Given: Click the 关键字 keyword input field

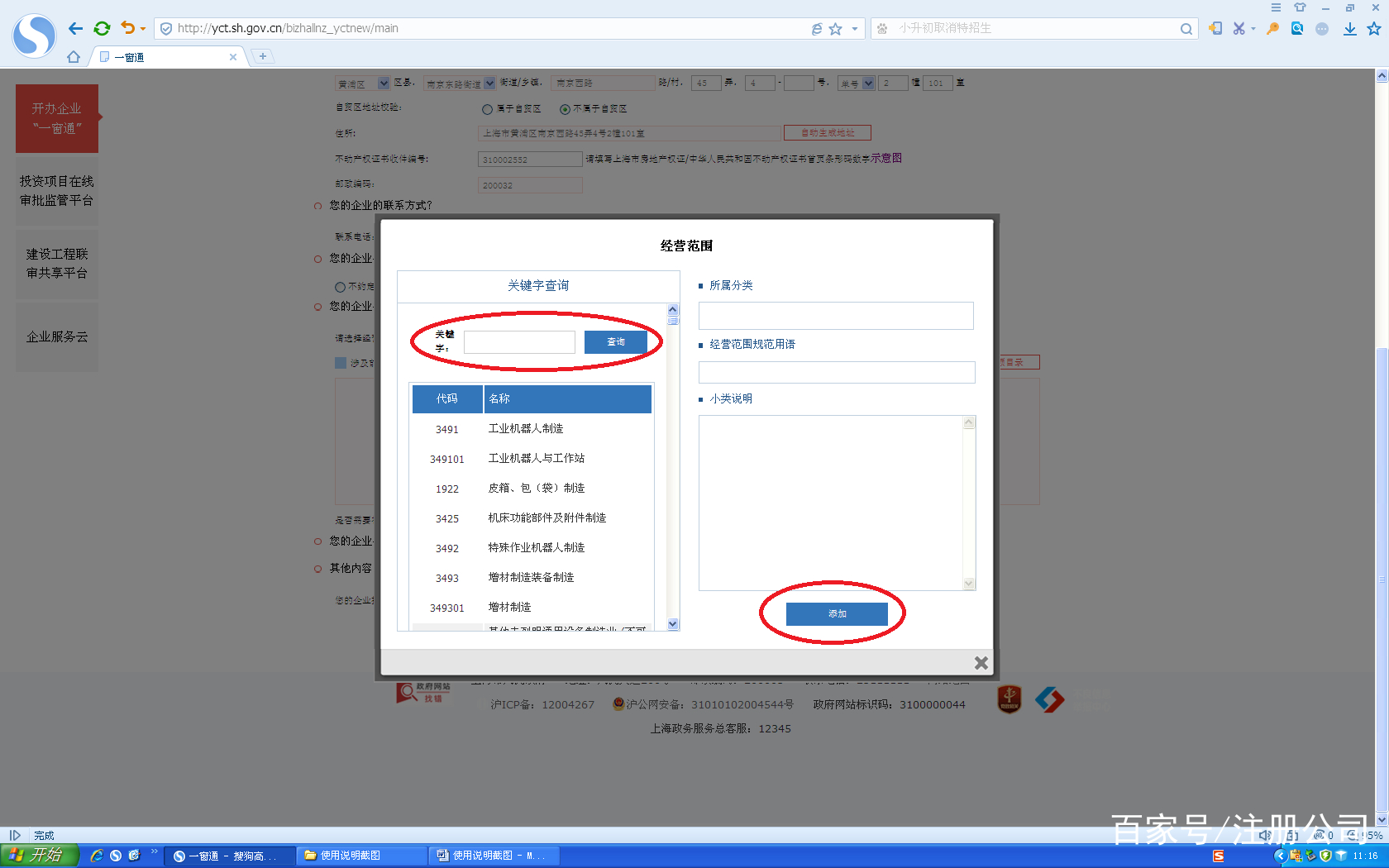Looking at the screenshot, I should point(519,341).
